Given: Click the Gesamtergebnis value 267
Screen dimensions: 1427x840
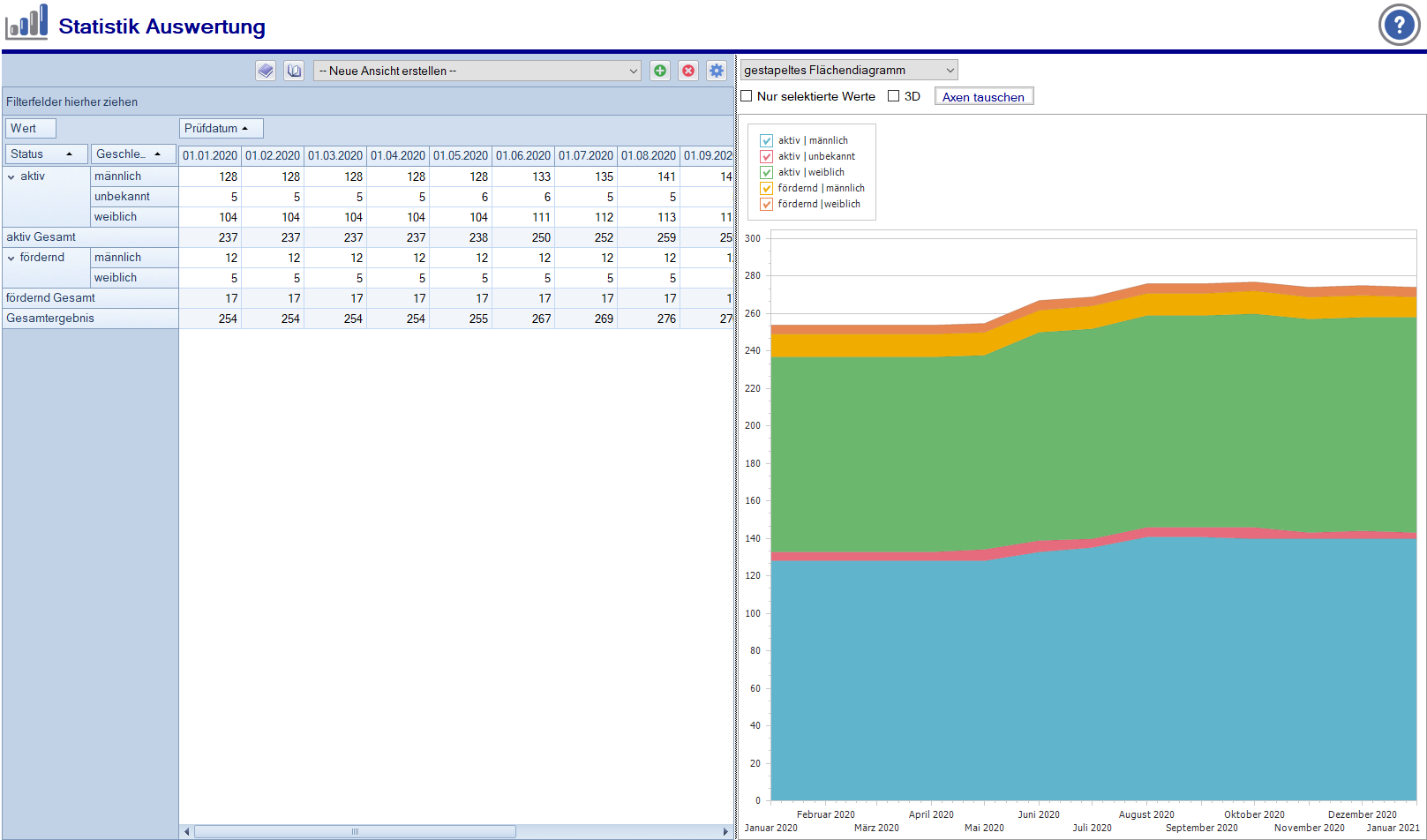Looking at the screenshot, I should click(523, 319).
